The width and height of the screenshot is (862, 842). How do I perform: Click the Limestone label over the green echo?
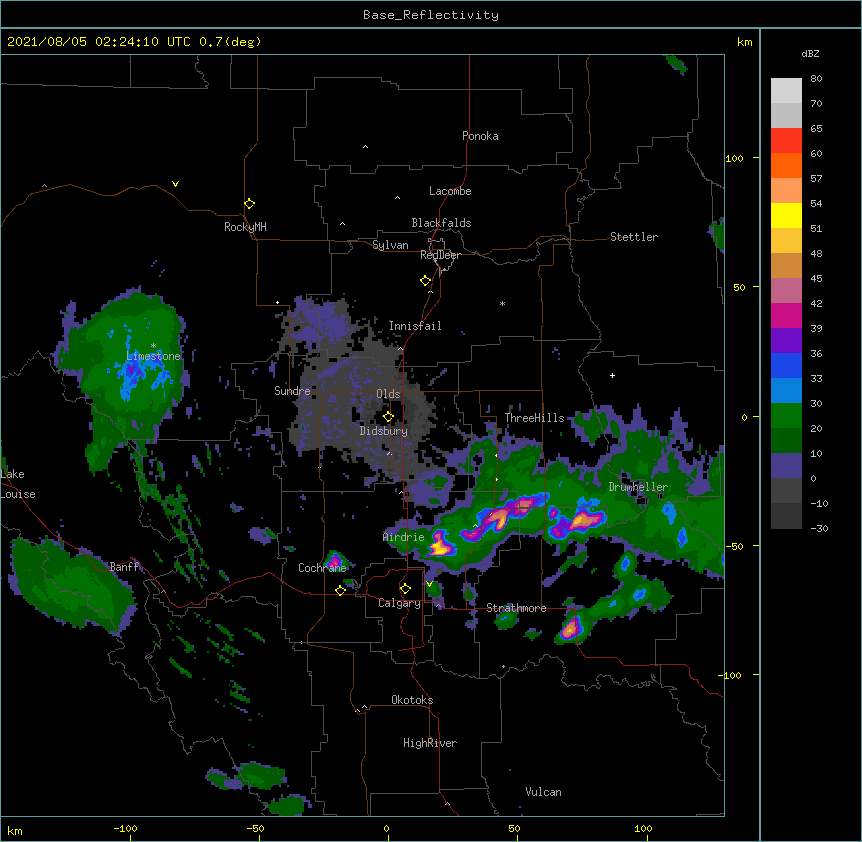click(x=153, y=356)
